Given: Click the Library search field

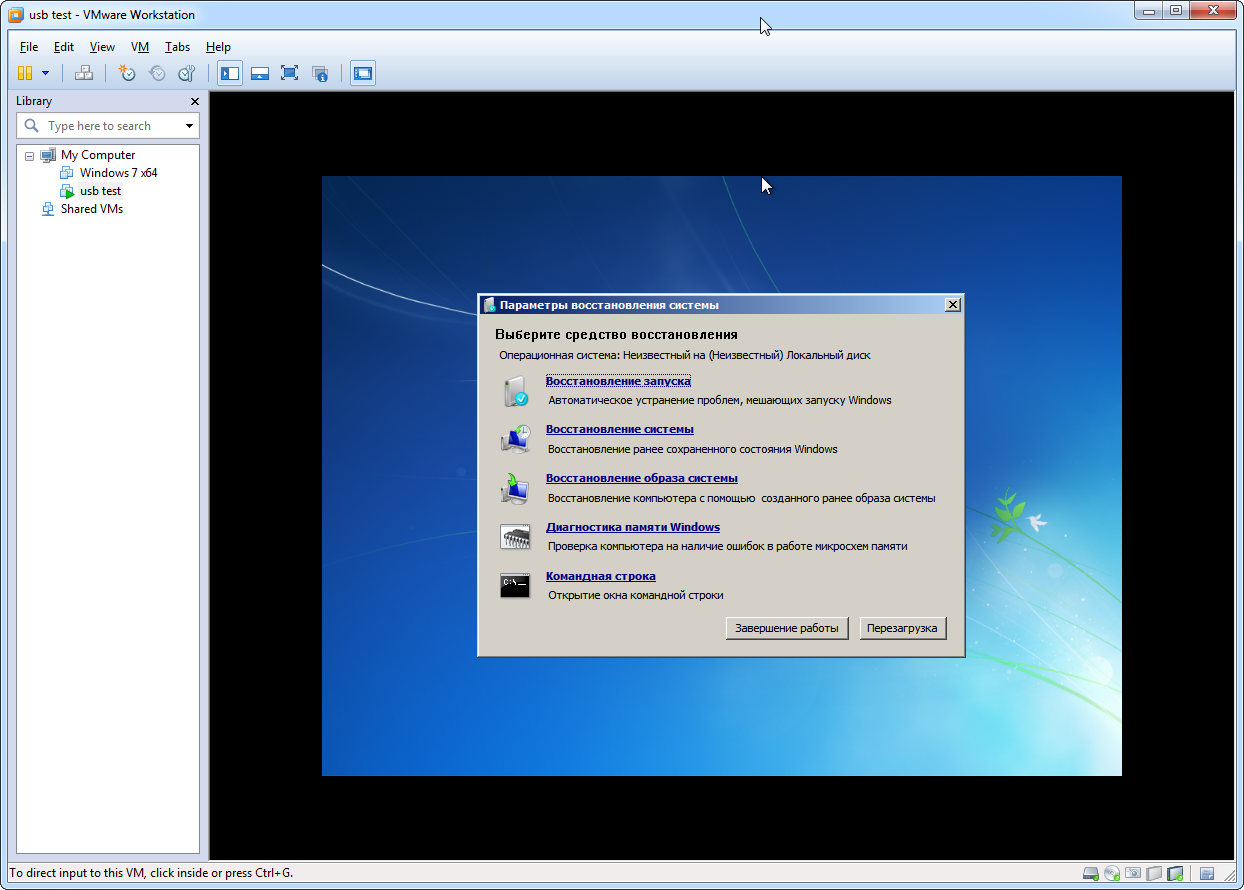Looking at the screenshot, I should coord(108,126).
